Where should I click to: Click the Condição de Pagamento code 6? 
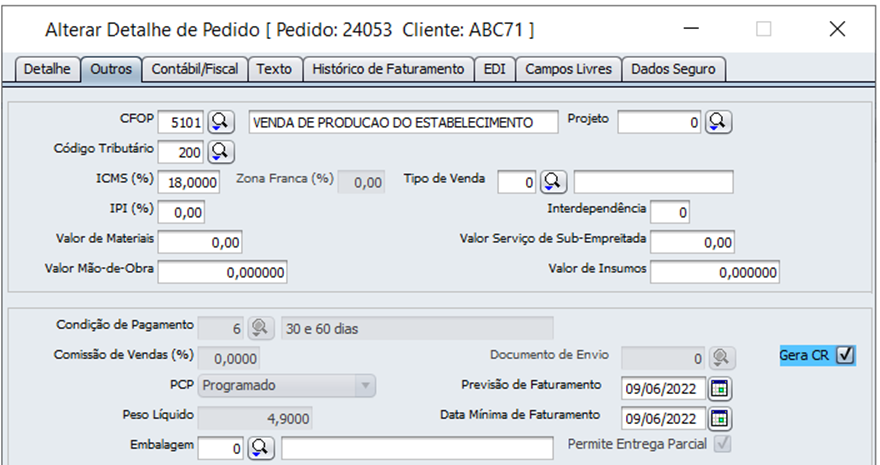221,328
